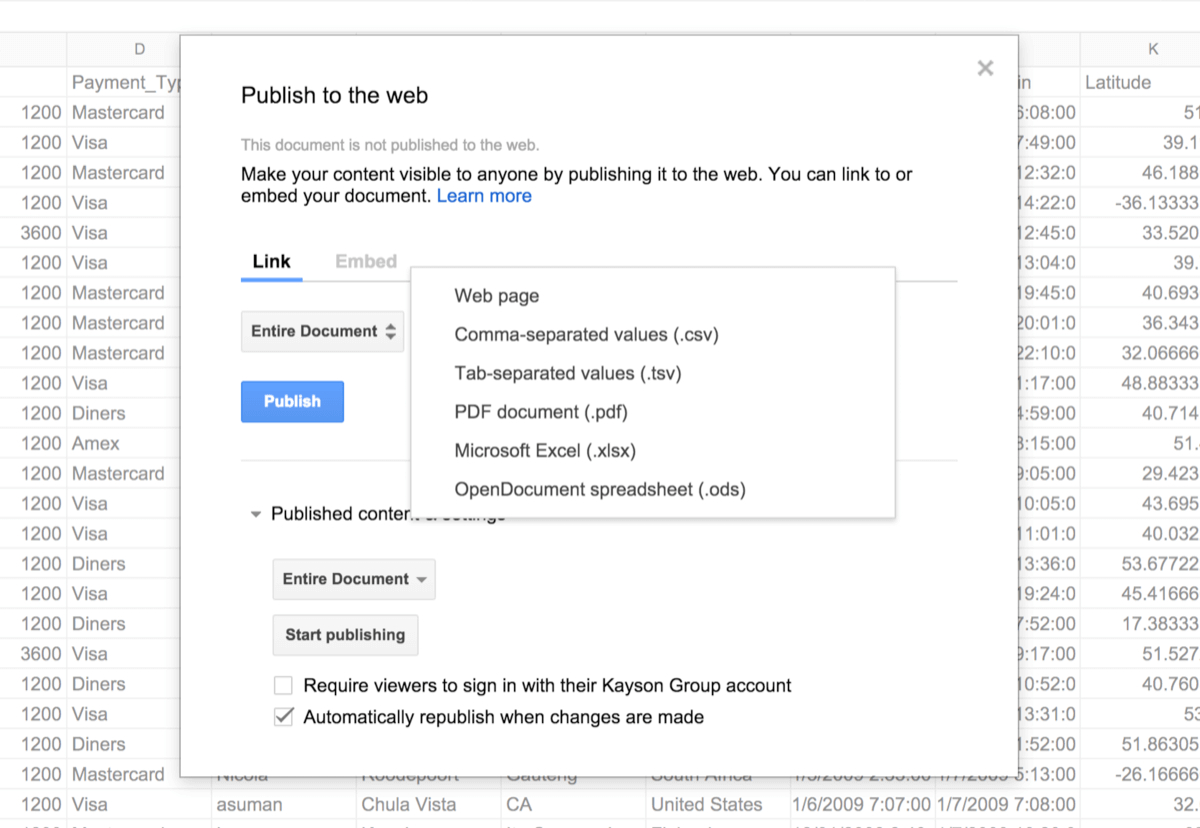Select column D header
Screen dimensions: 1200x828
[x=139, y=49]
